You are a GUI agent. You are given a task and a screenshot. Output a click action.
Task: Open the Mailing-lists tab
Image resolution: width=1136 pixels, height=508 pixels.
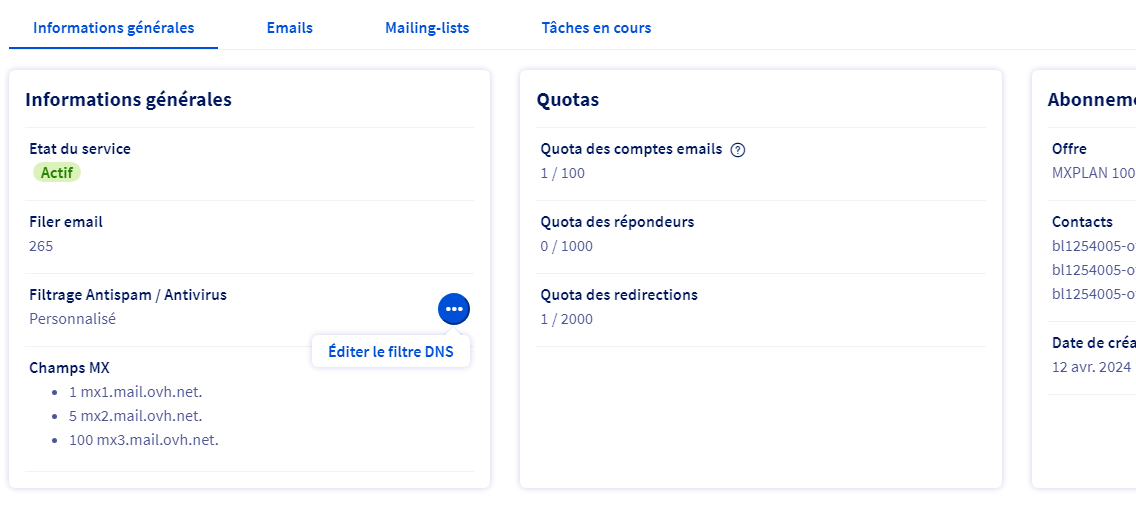(x=427, y=28)
